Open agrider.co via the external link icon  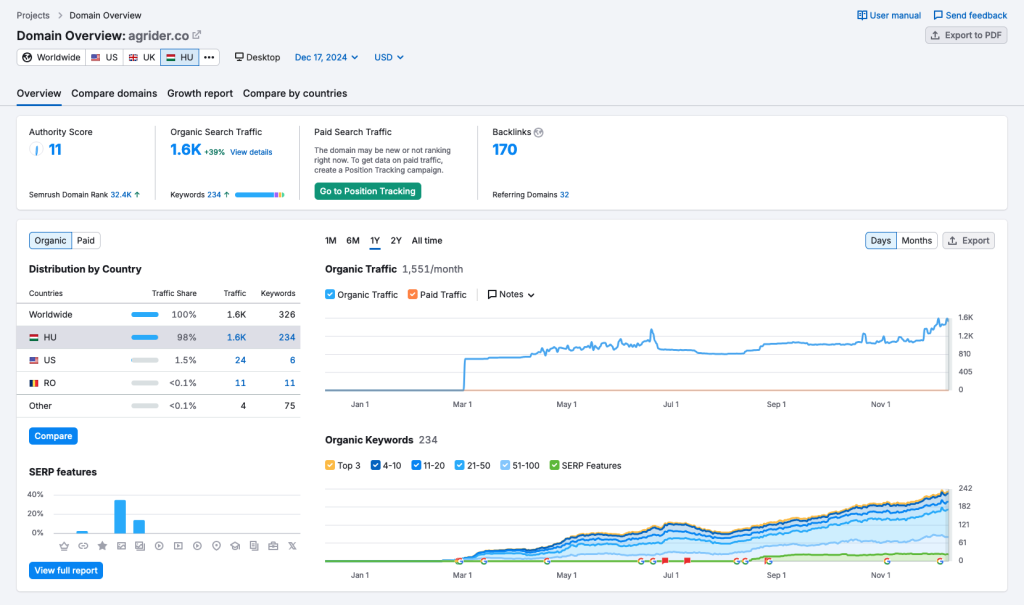[196, 35]
